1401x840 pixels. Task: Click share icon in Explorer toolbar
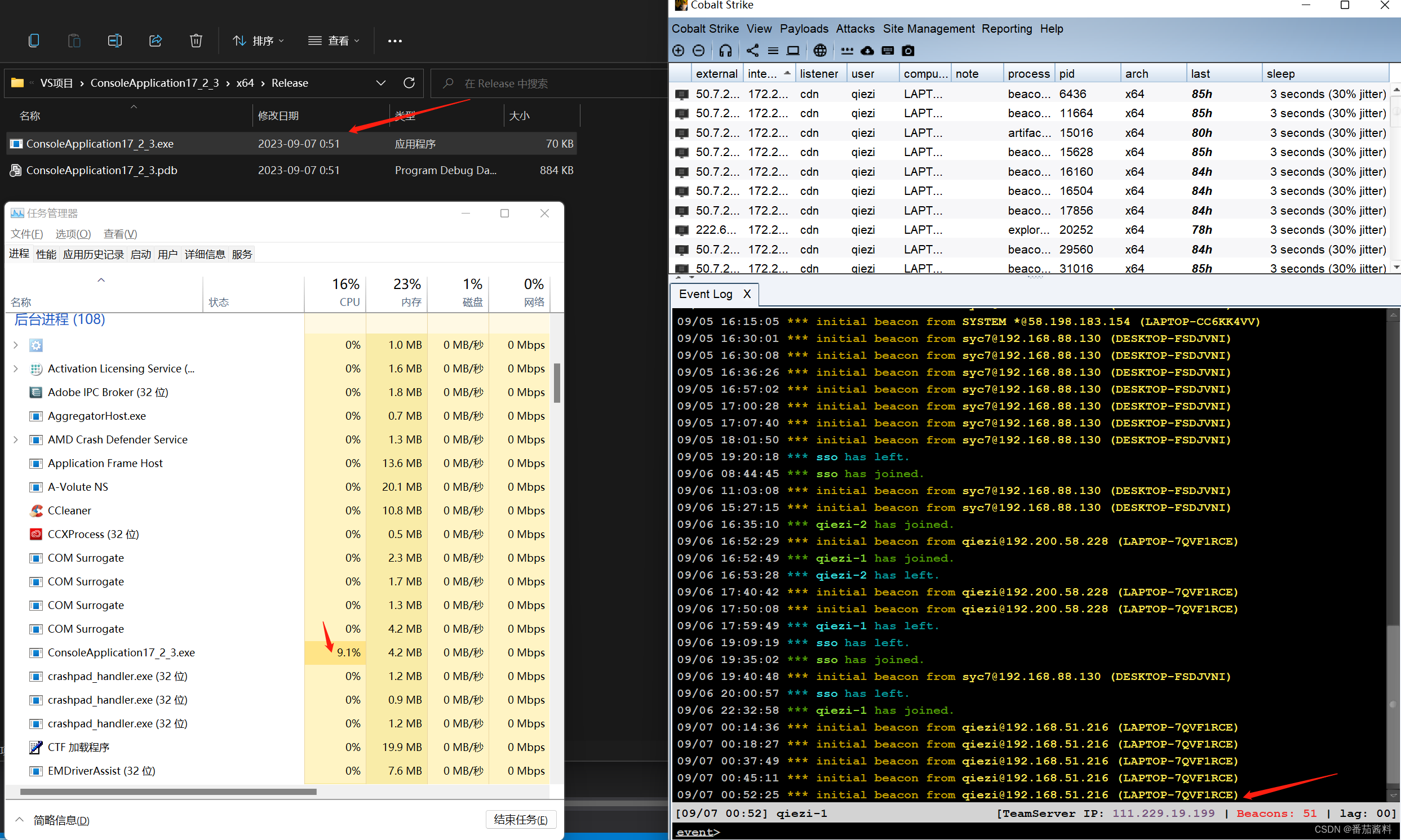click(x=155, y=41)
